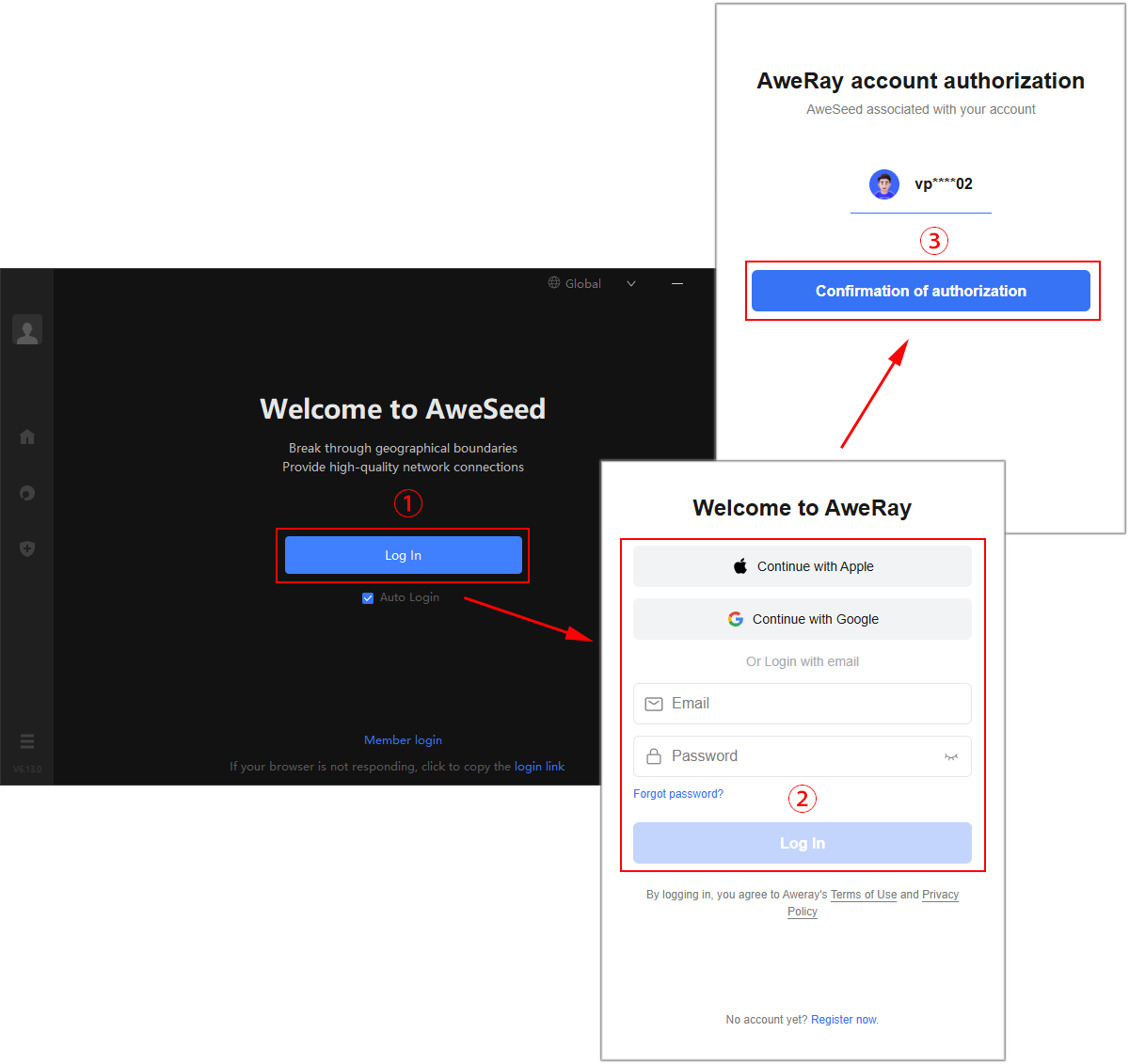This screenshot has height=1064, width=1129.
Task: Focus the Email input field
Action: pos(803,704)
